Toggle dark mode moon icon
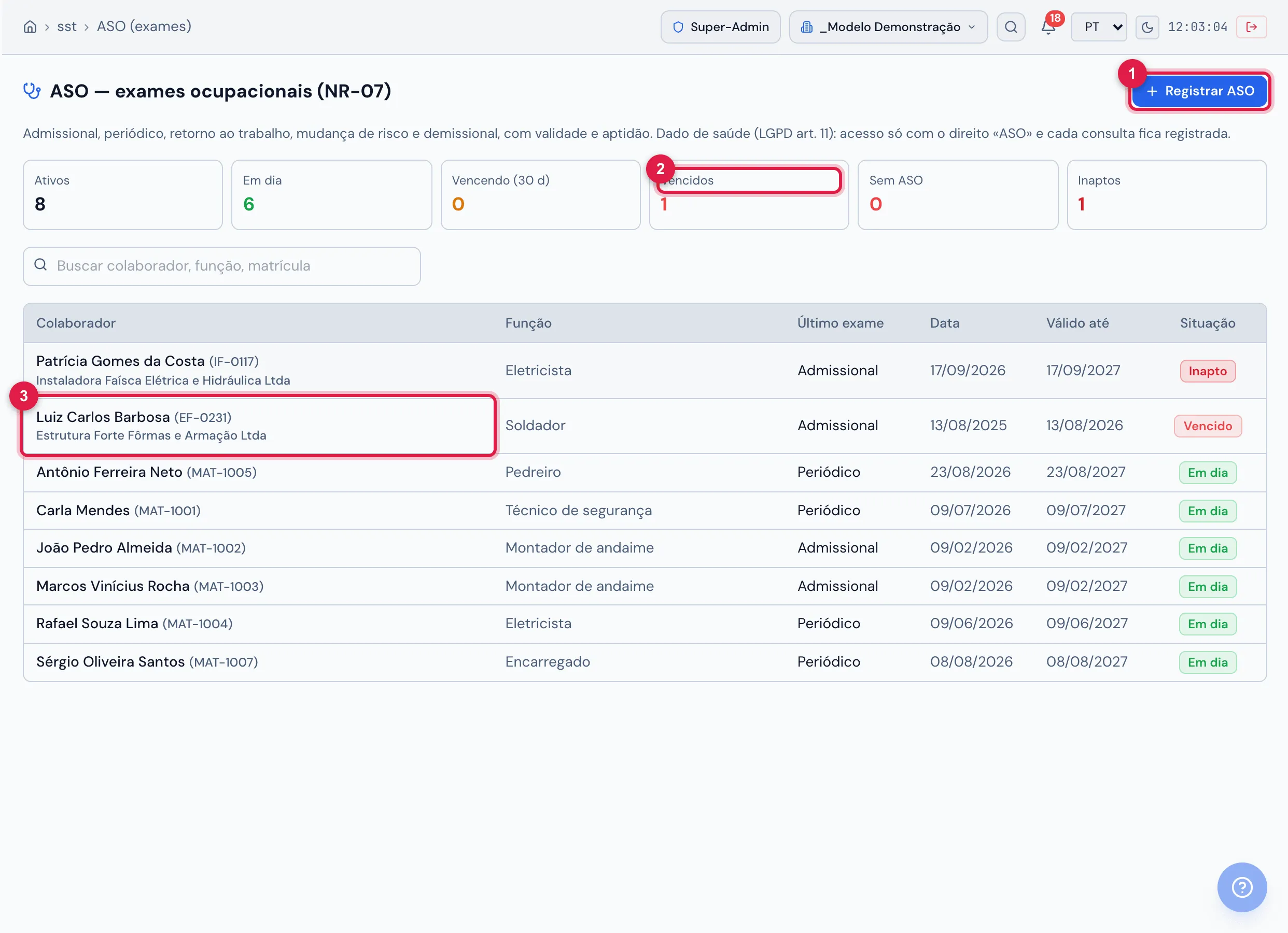 point(1147,26)
